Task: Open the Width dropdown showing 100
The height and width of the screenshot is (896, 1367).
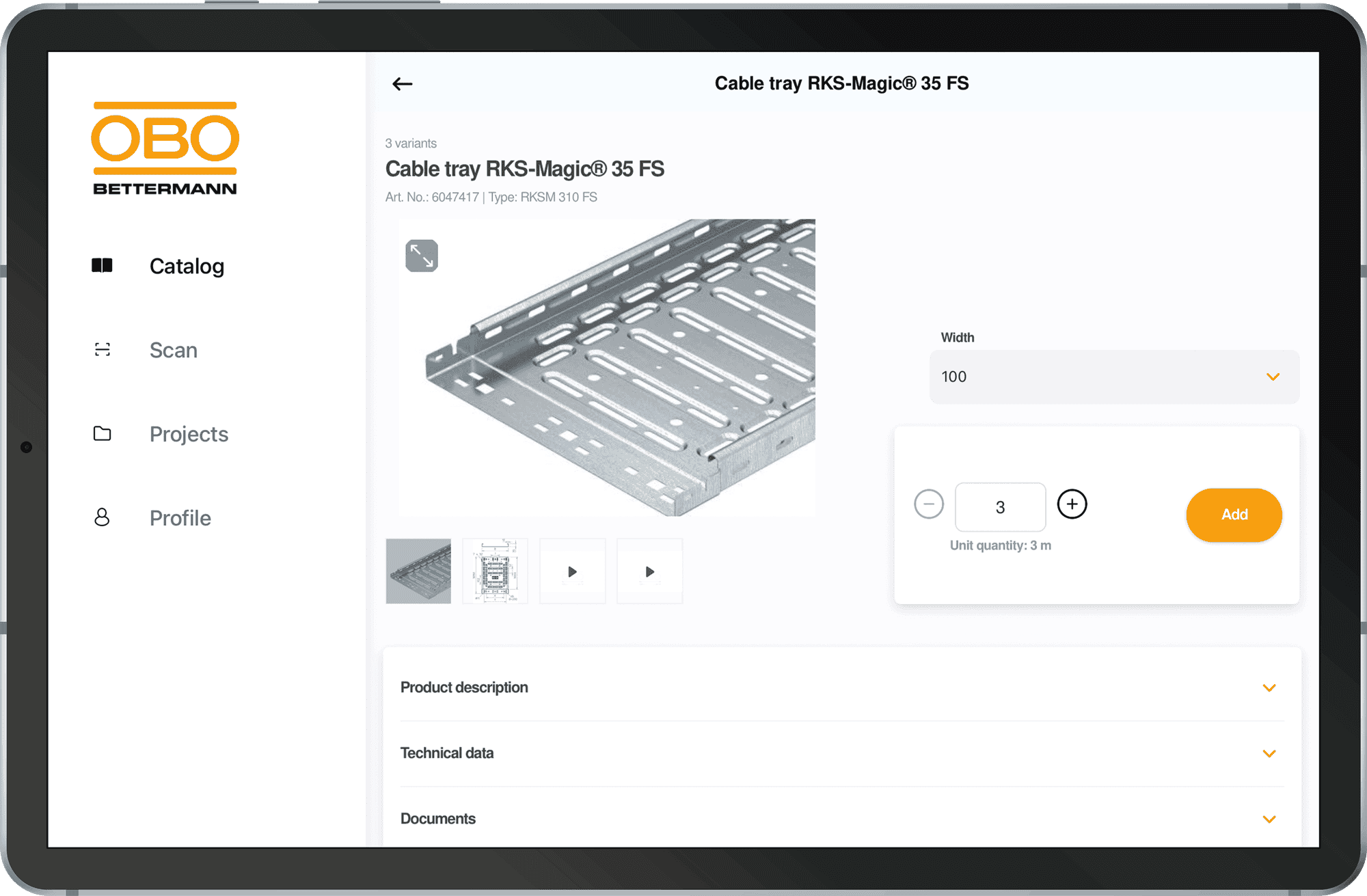Action: coord(1114,377)
